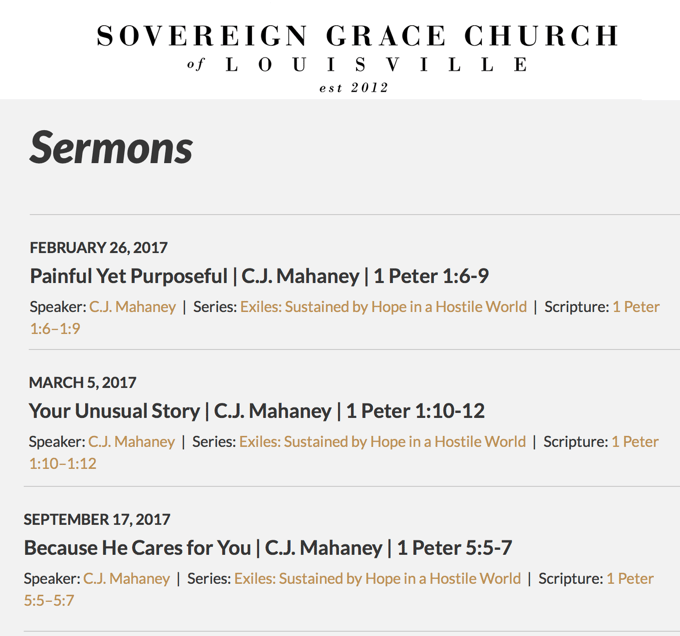680x636 pixels.
Task: Open the 1 Peter 1:6–1:9 scripture link
Action: tap(636, 307)
